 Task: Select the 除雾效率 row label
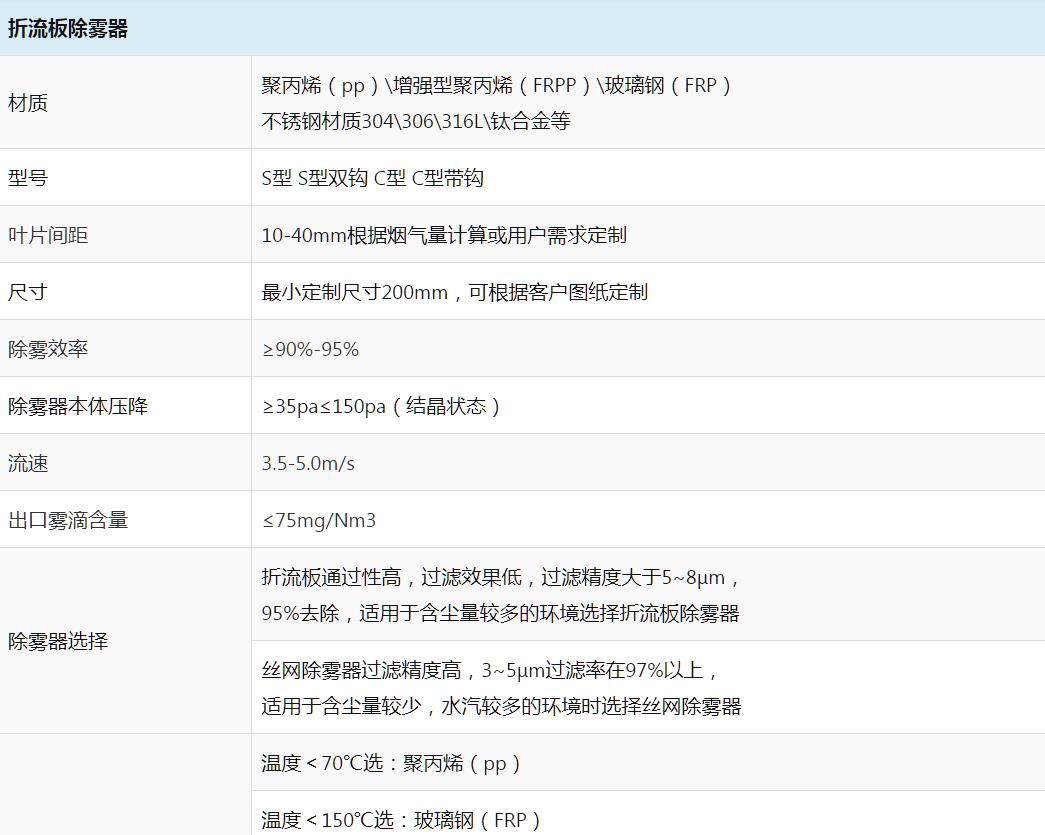(x=48, y=349)
